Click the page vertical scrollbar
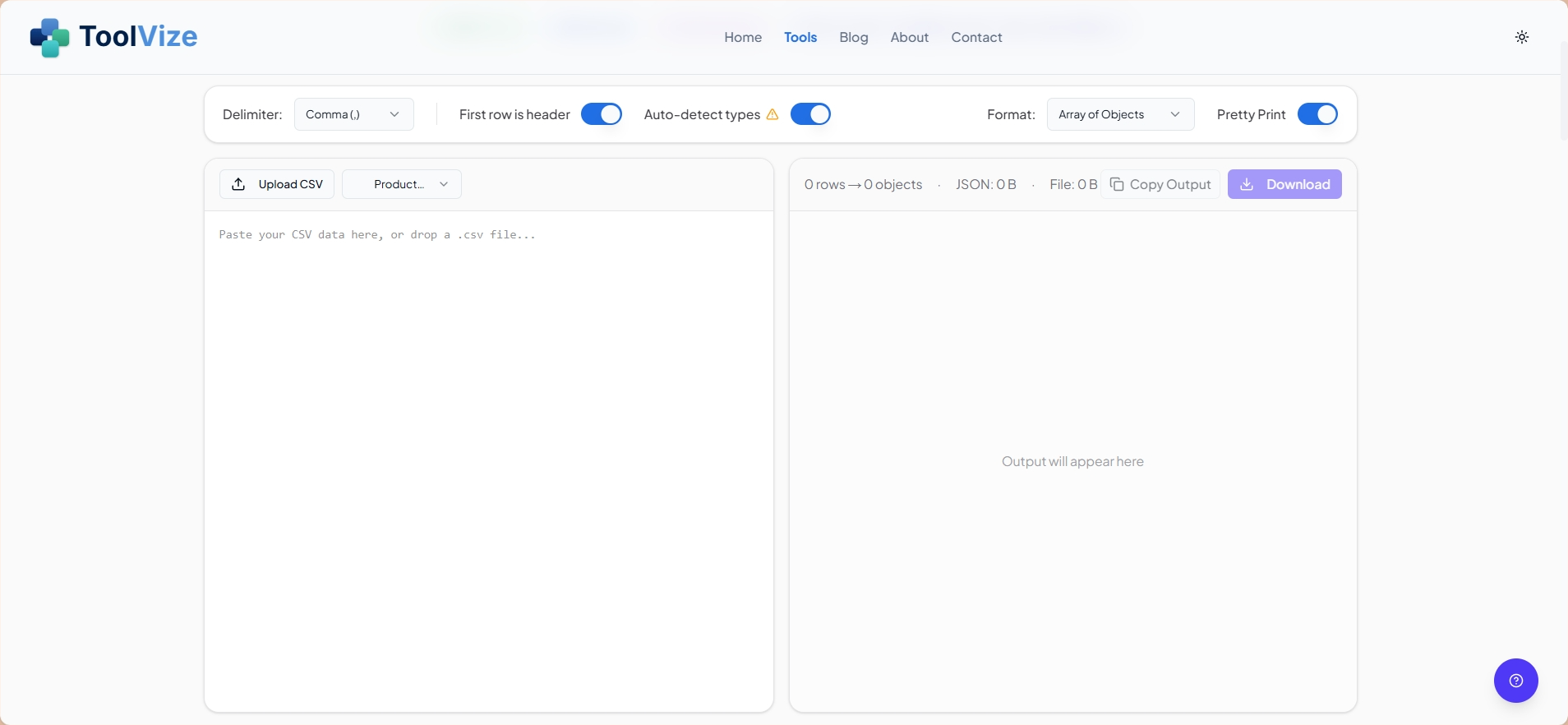Image resolution: width=1568 pixels, height=725 pixels. click(1563, 90)
